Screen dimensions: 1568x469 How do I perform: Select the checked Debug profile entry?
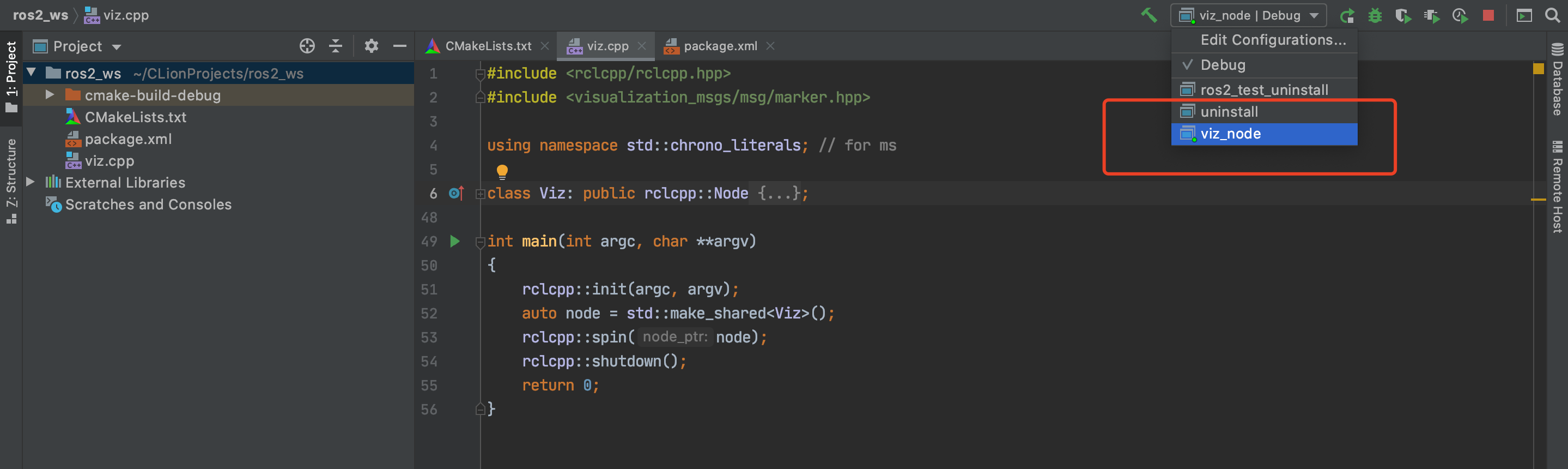coord(1222,65)
